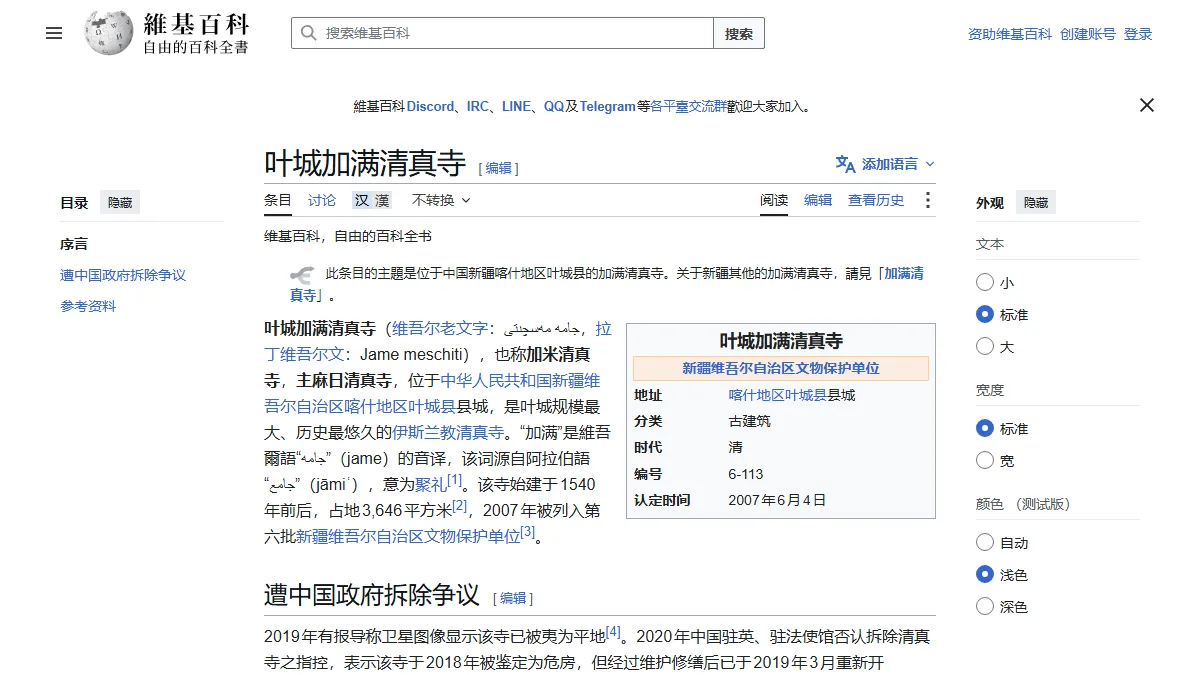
Task: Hide the 外观 panel
Action: (x=1036, y=203)
